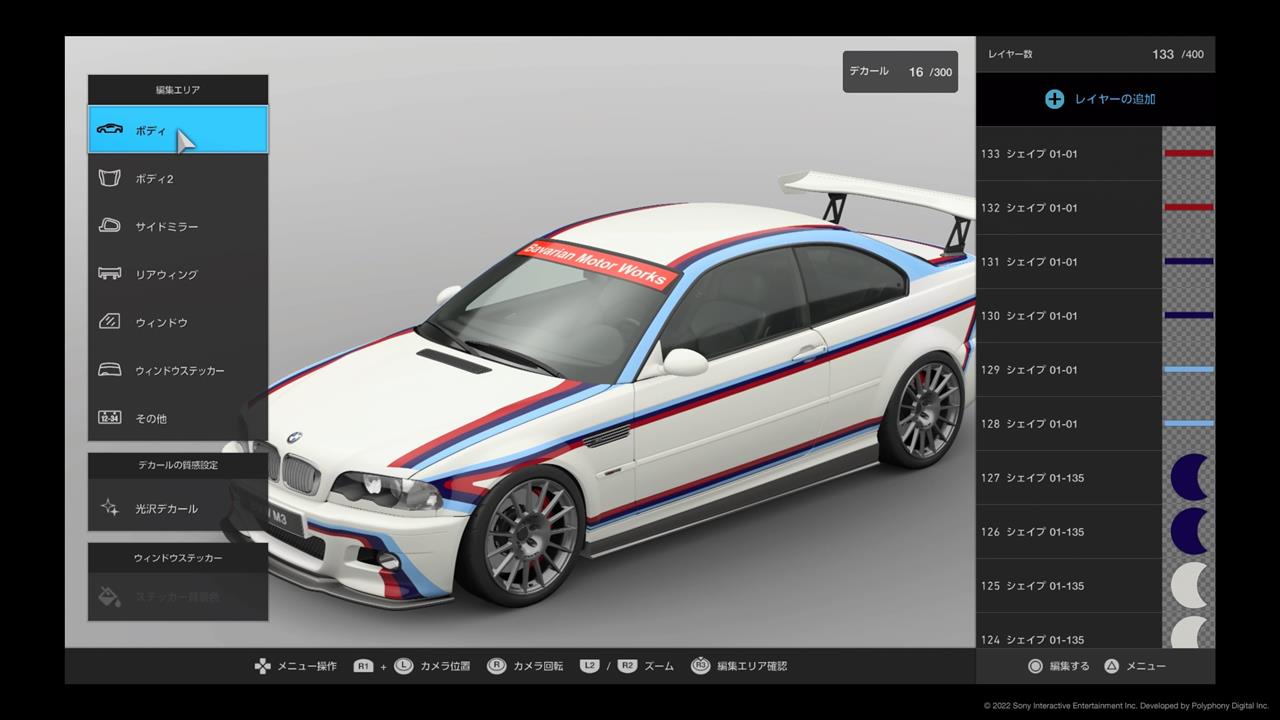Click the number plate icon beside その他

[110, 418]
